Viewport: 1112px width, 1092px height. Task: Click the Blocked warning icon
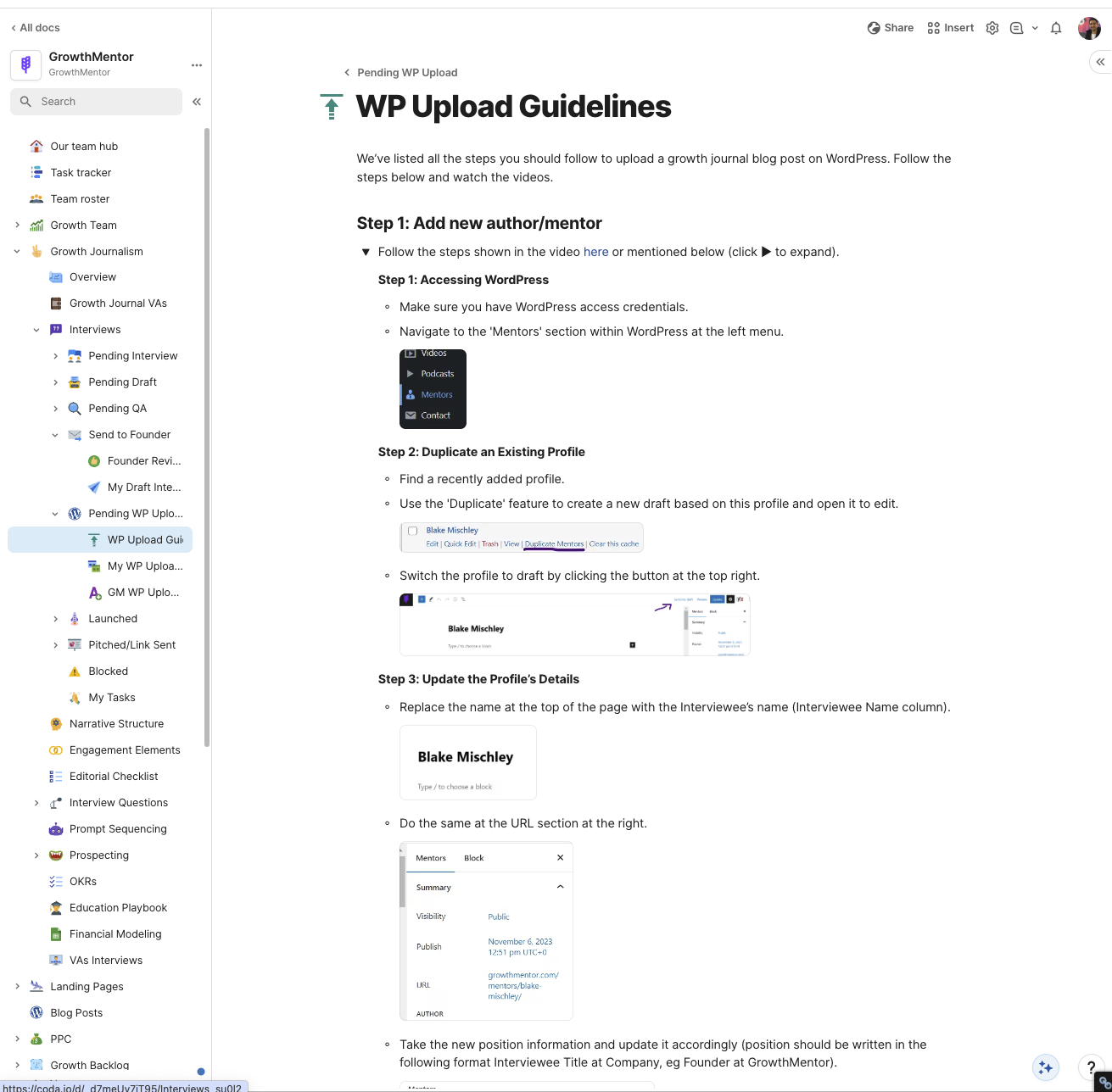(x=75, y=671)
